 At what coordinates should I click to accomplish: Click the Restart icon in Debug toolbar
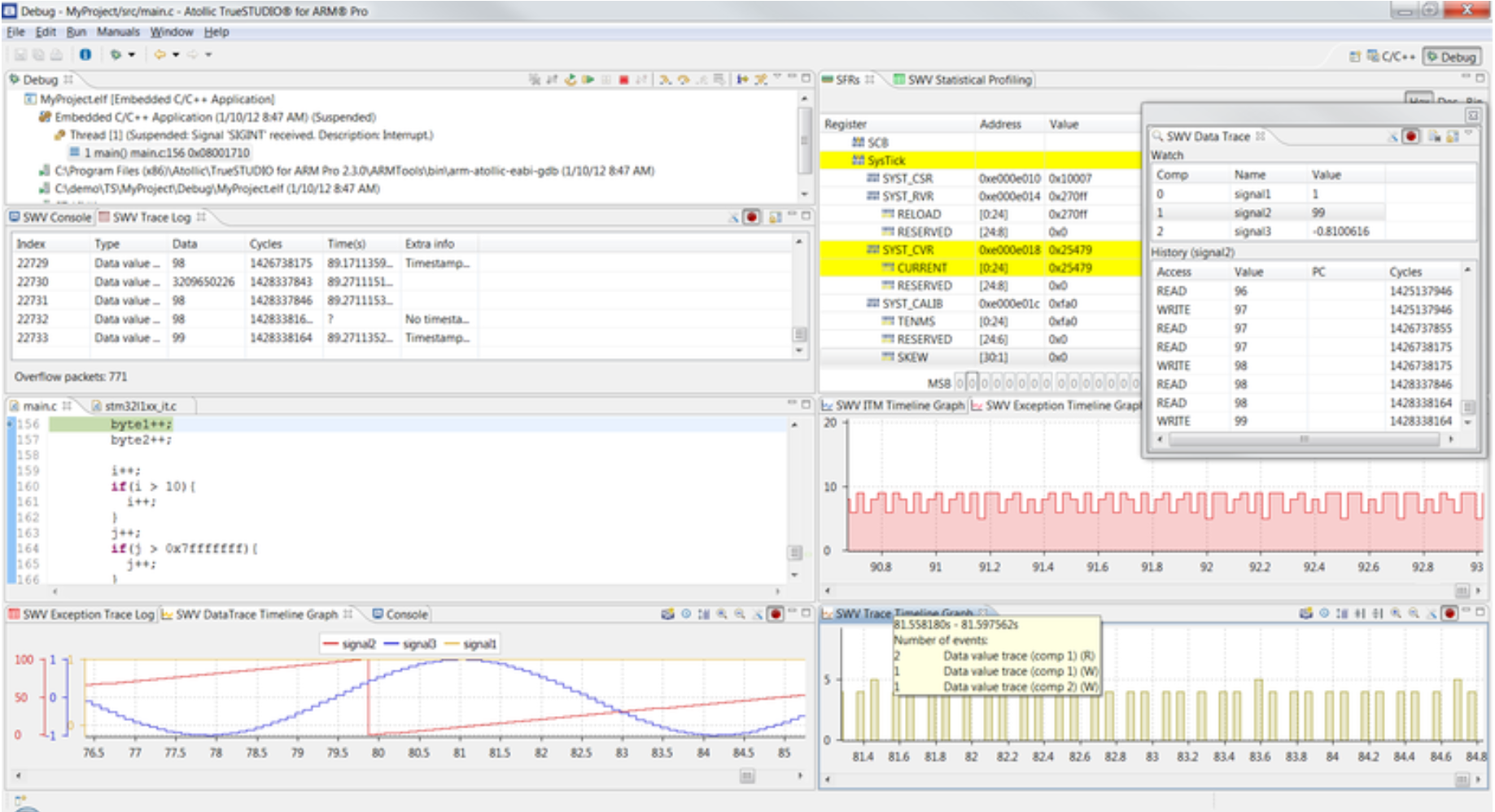570,80
